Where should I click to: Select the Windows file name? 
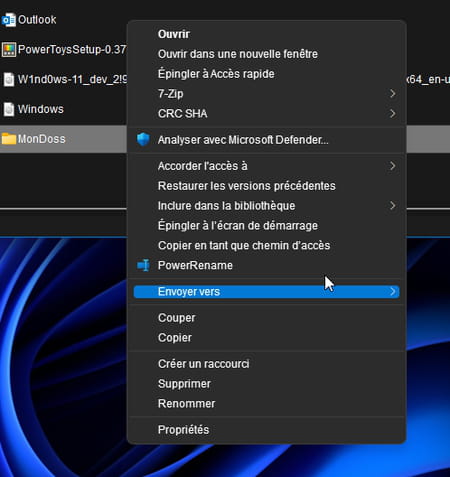[41, 109]
